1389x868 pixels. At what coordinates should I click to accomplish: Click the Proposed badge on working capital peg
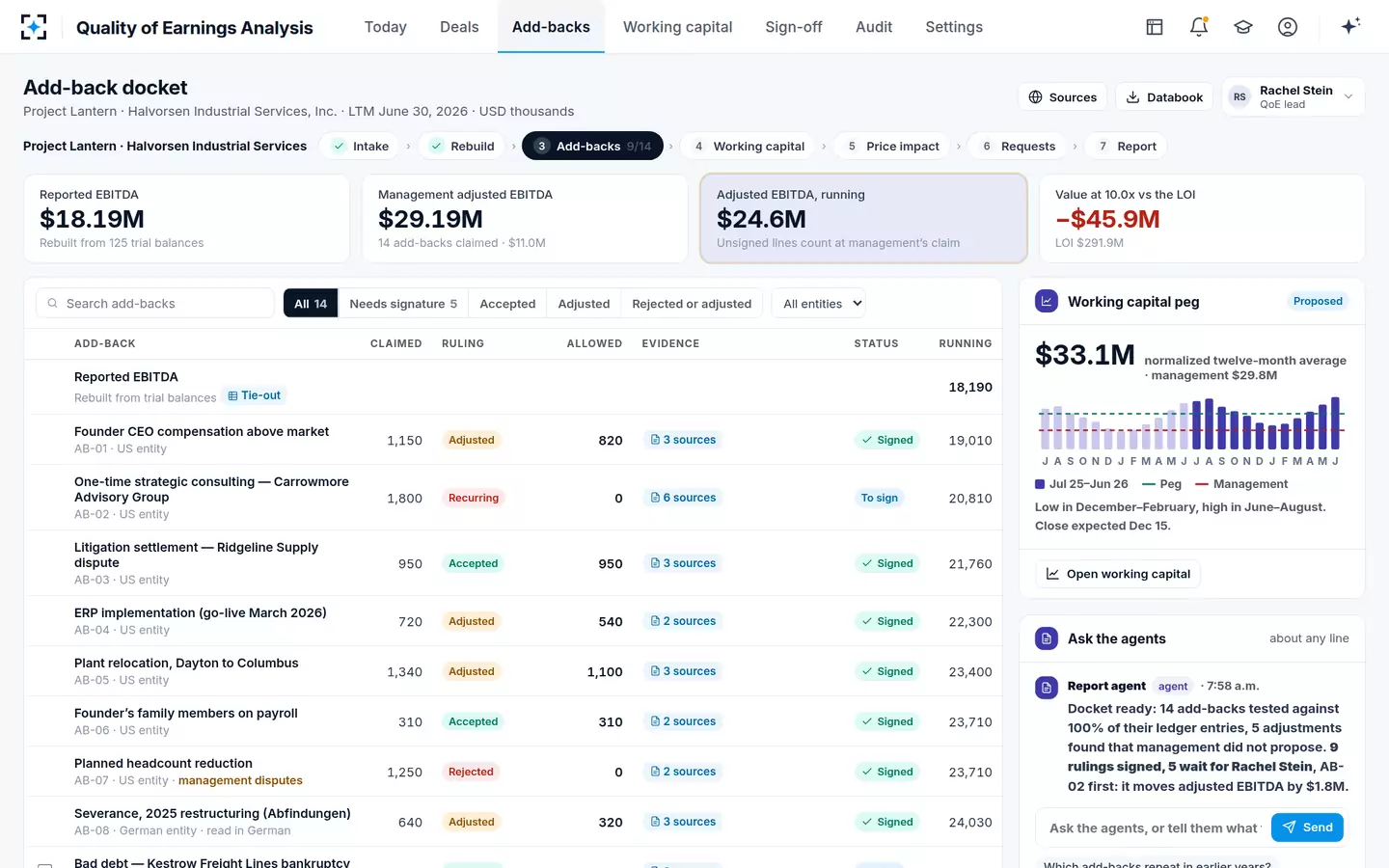pyautogui.click(x=1318, y=301)
